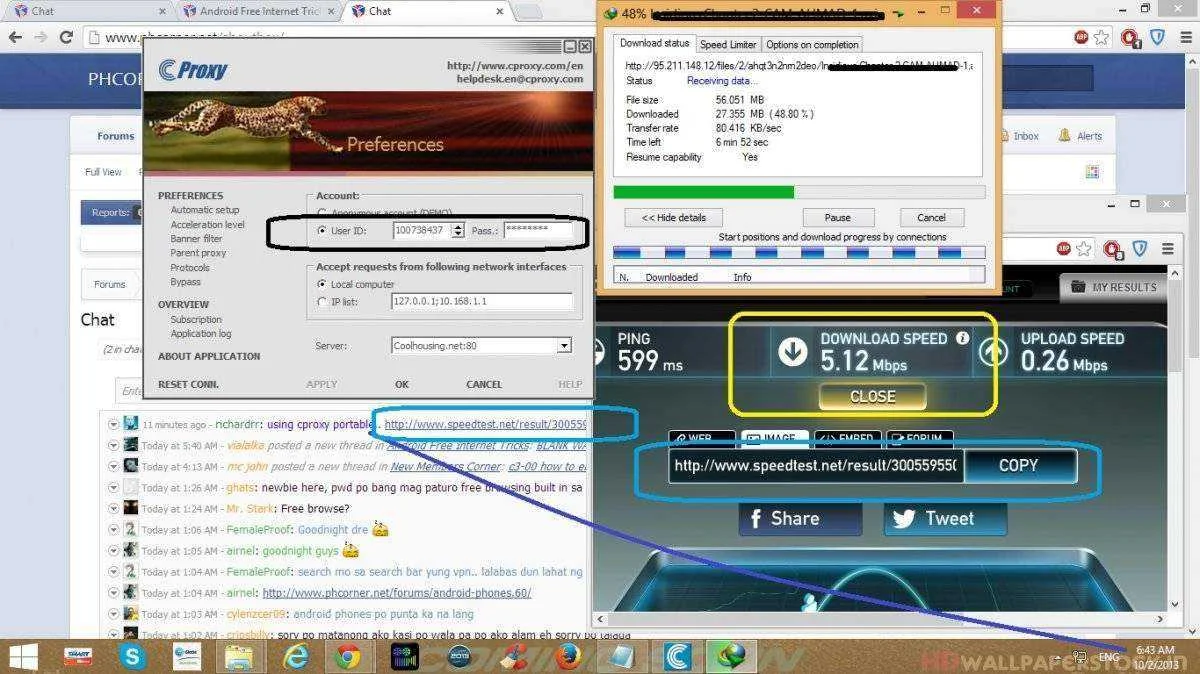Open Banner filter in the CProxy preferences
The image size is (1200, 674).
[x=196, y=239]
